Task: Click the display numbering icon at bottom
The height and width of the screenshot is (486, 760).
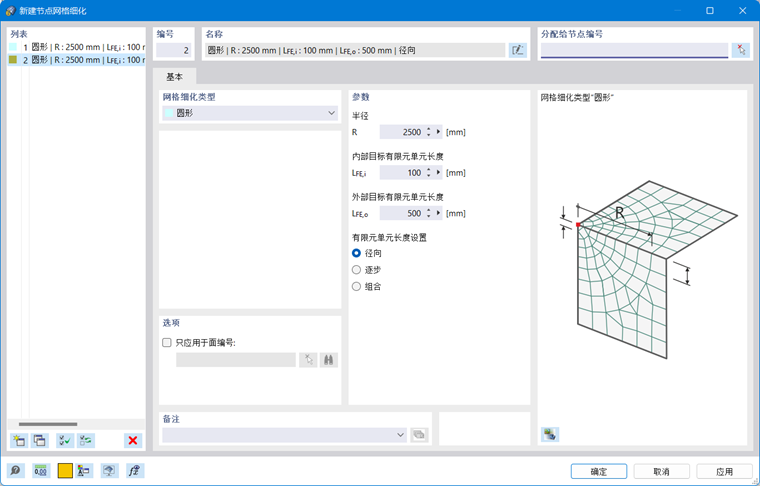Action: [85, 470]
